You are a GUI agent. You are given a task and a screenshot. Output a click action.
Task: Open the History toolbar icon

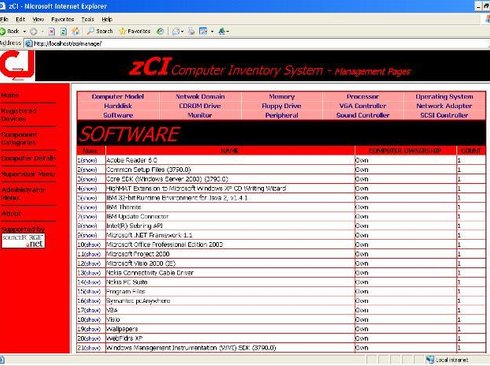160,31
